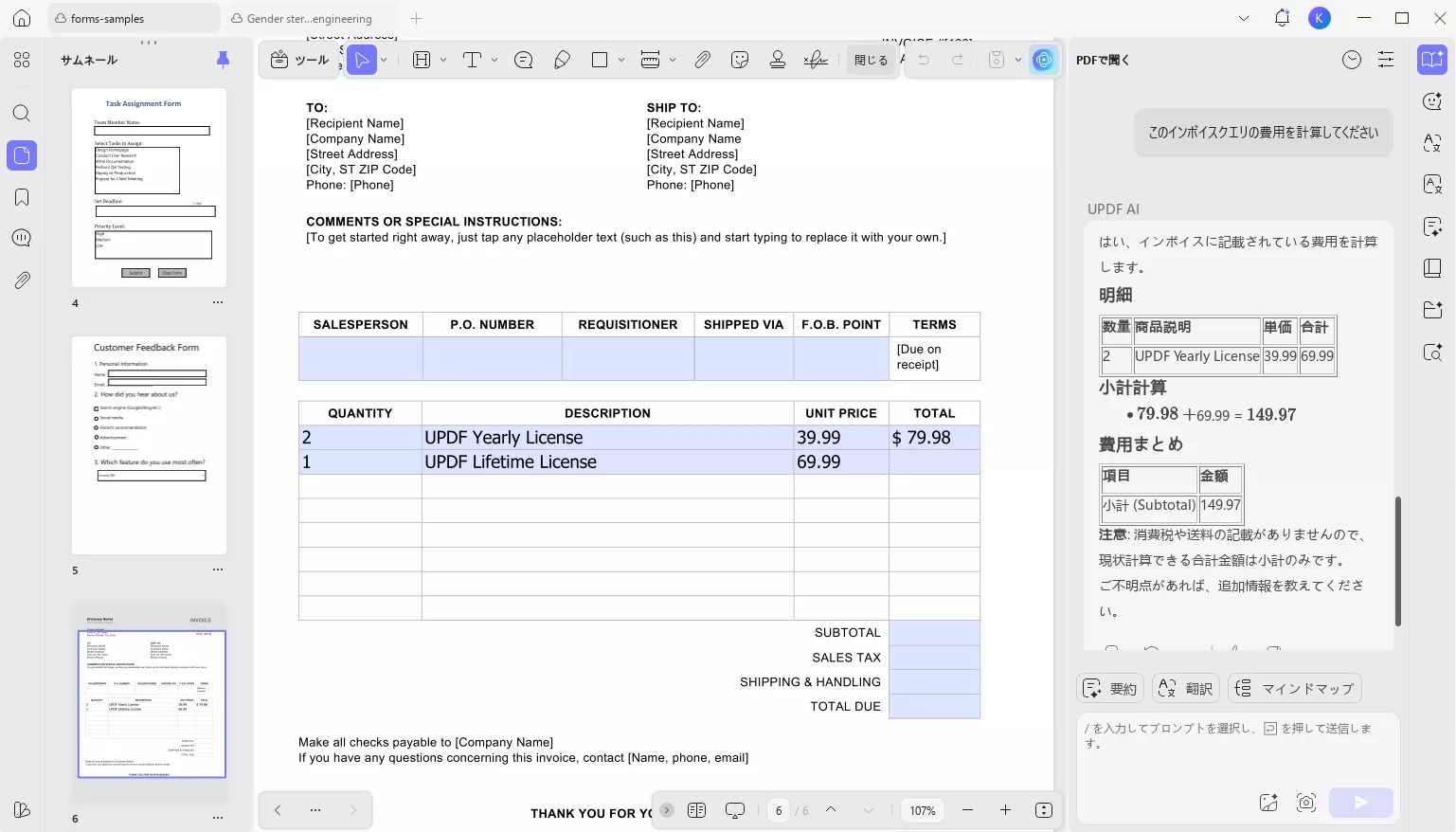Toggle the reading layout view icon
This screenshot has width=1456, height=832.
pyautogui.click(x=696, y=810)
